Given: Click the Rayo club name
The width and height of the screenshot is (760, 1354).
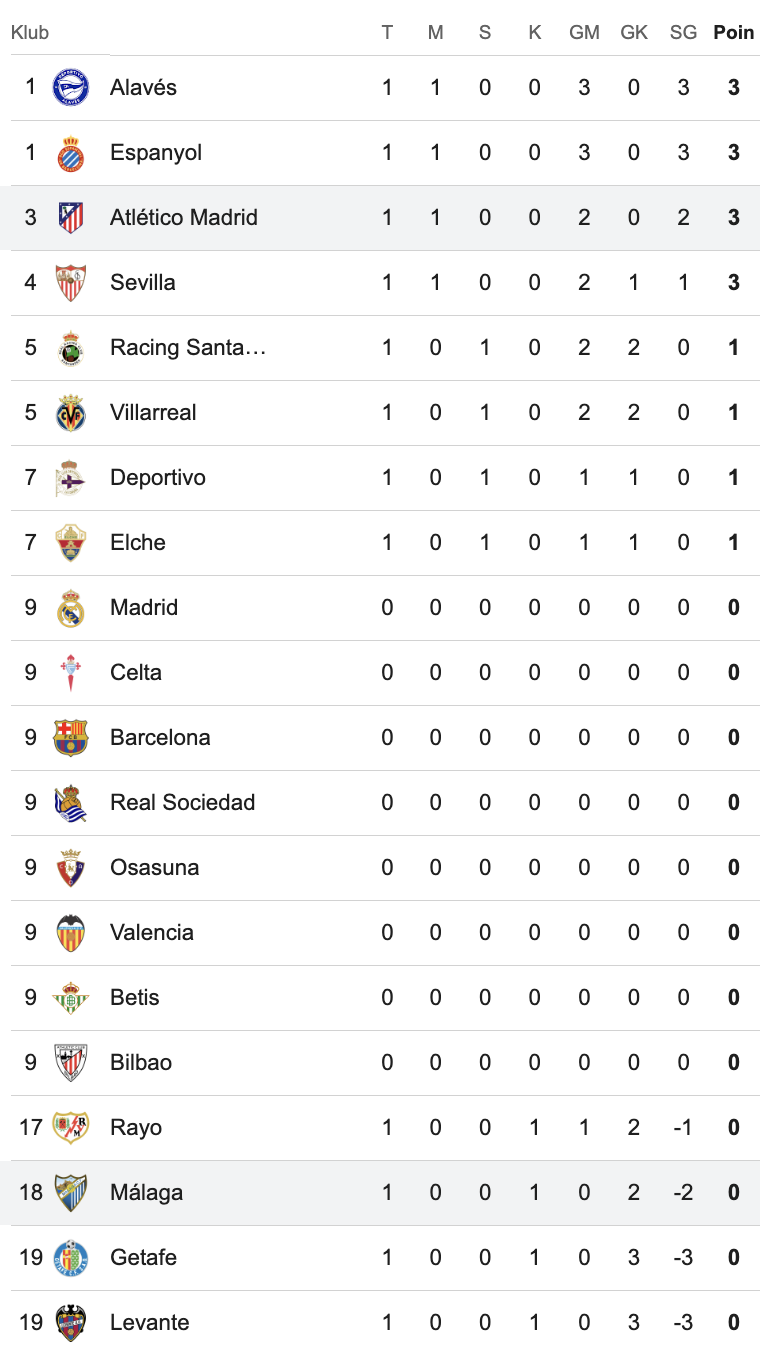Looking at the screenshot, I should tap(136, 1128).
